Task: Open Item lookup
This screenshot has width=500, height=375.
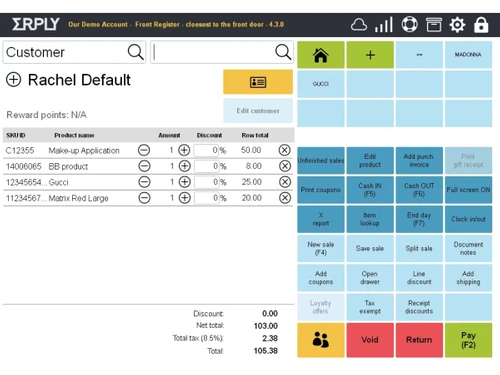Action: pos(370,219)
